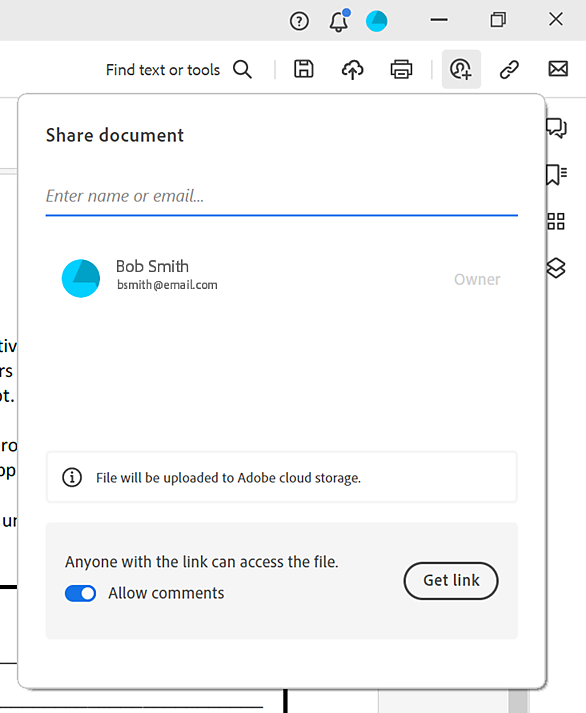This screenshot has width=586, height=713.
Task: Open the Layers panel icon
Action: 556,268
